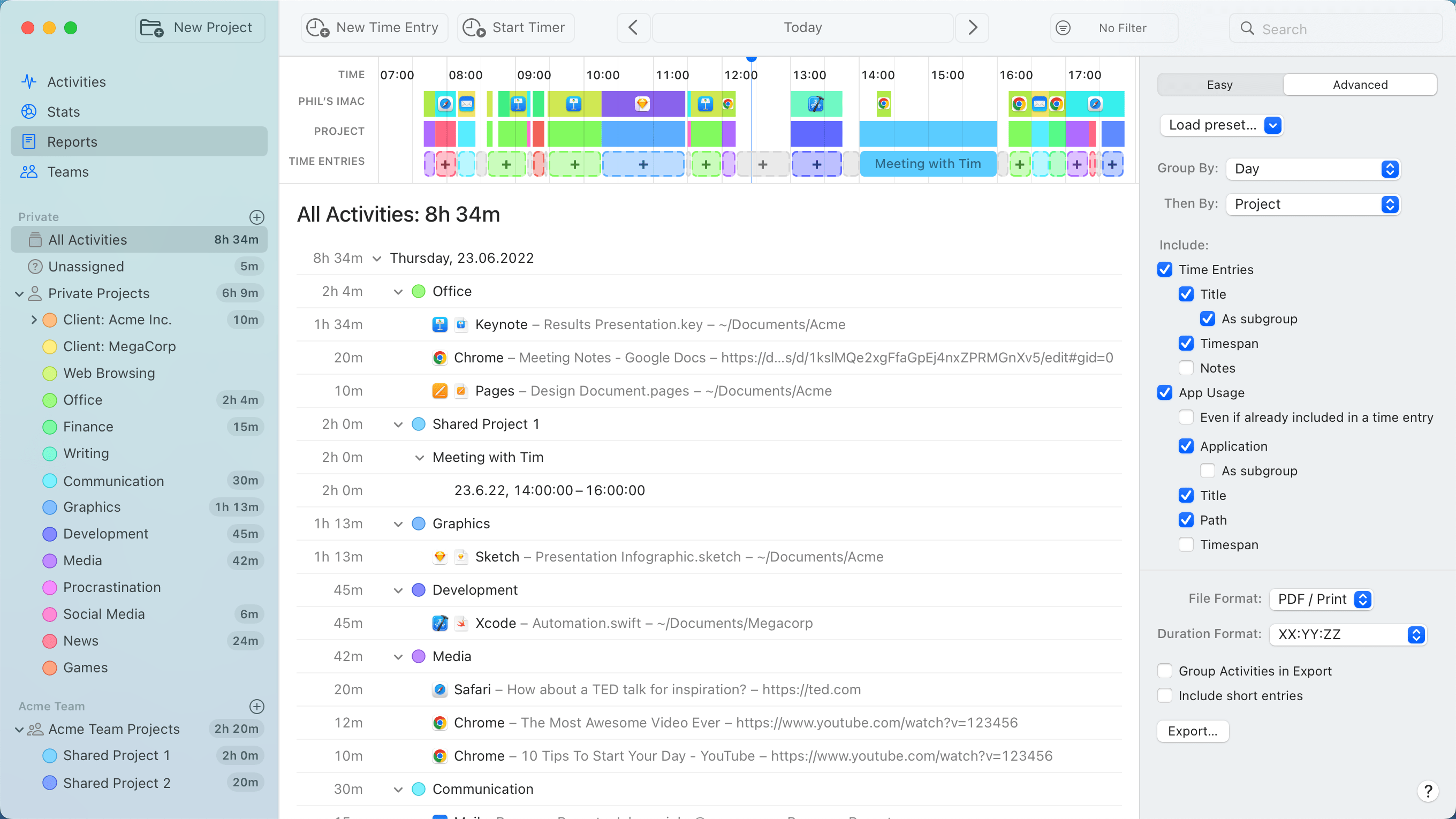Click the Export button

click(x=1193, y=731)
